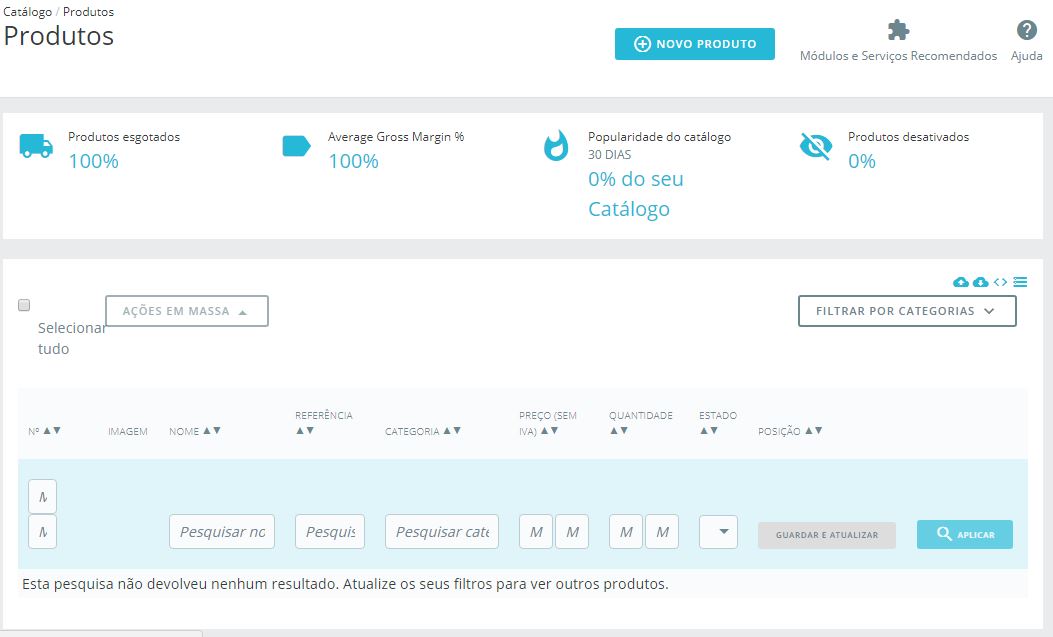
Task: Click the flame icon for Popularidade do catálogo
Action: pos(556,146)
